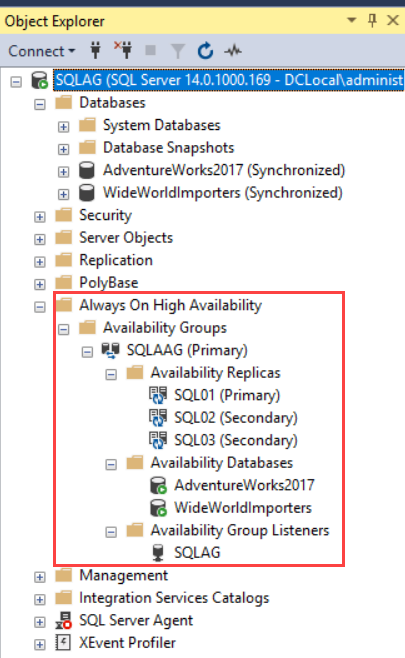This screenshot has width=405, height=658.
Task: Click the Databases folder icon
Action: point(64,102)
